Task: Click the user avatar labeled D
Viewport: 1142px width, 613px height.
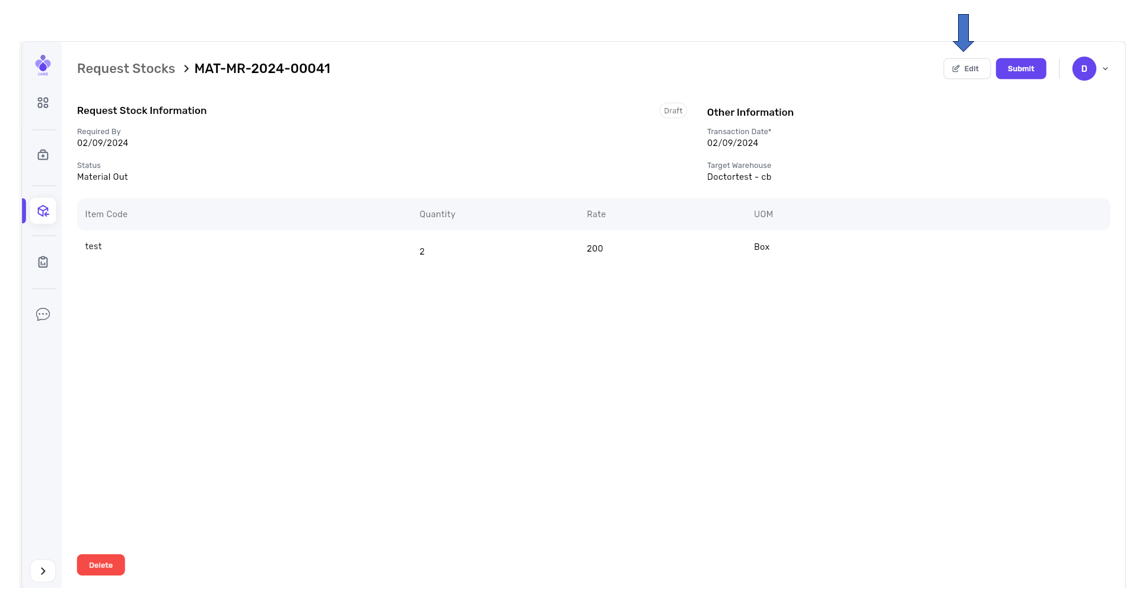Action: tap(1084, 69)
